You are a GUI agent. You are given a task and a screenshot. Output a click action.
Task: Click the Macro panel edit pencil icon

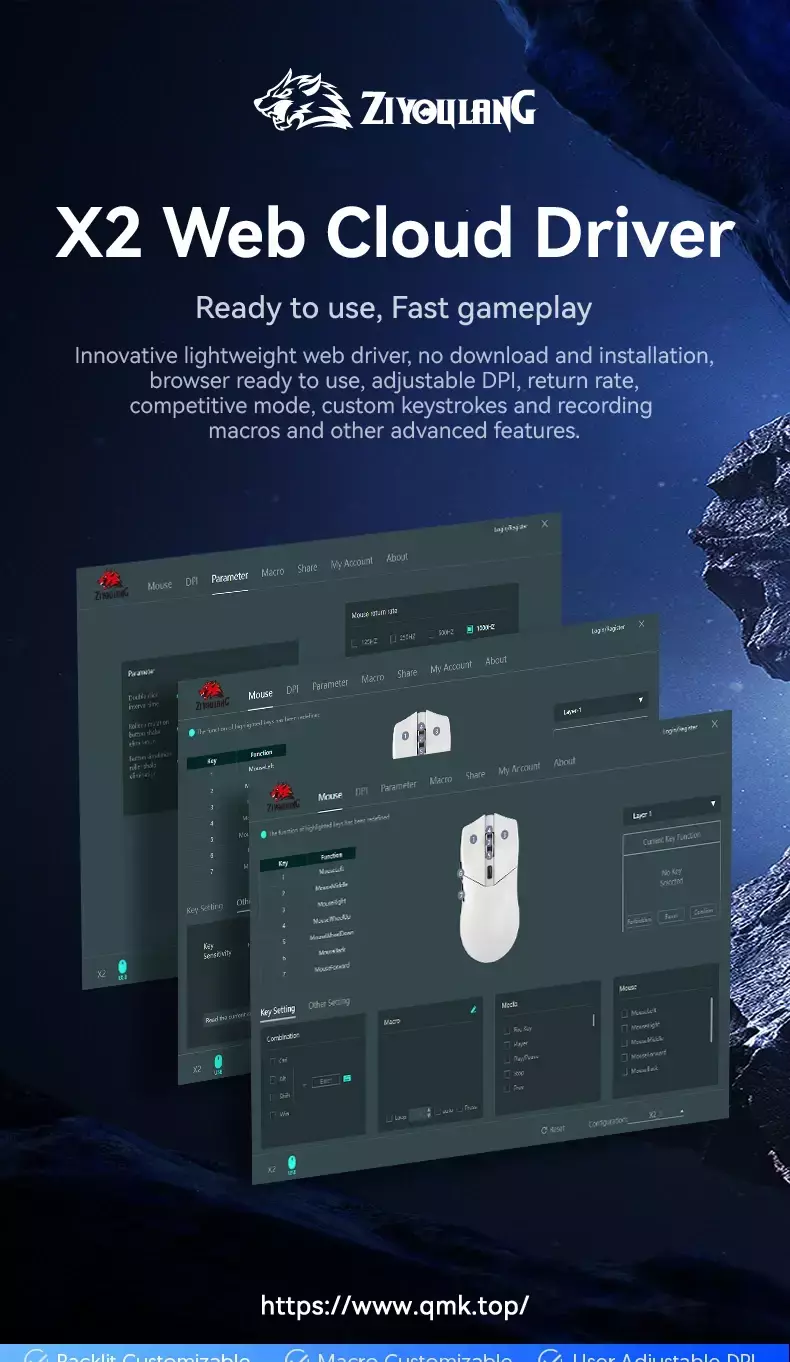[473, 1010]
